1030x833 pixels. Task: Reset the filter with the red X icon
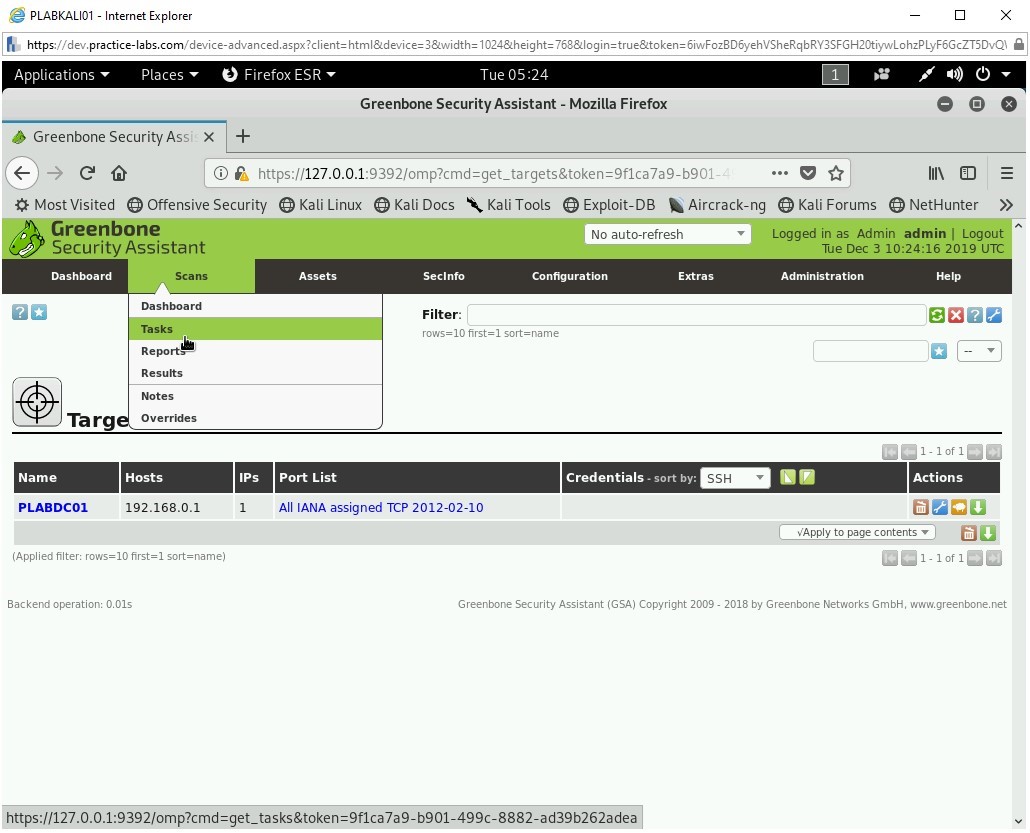[956, 315]
